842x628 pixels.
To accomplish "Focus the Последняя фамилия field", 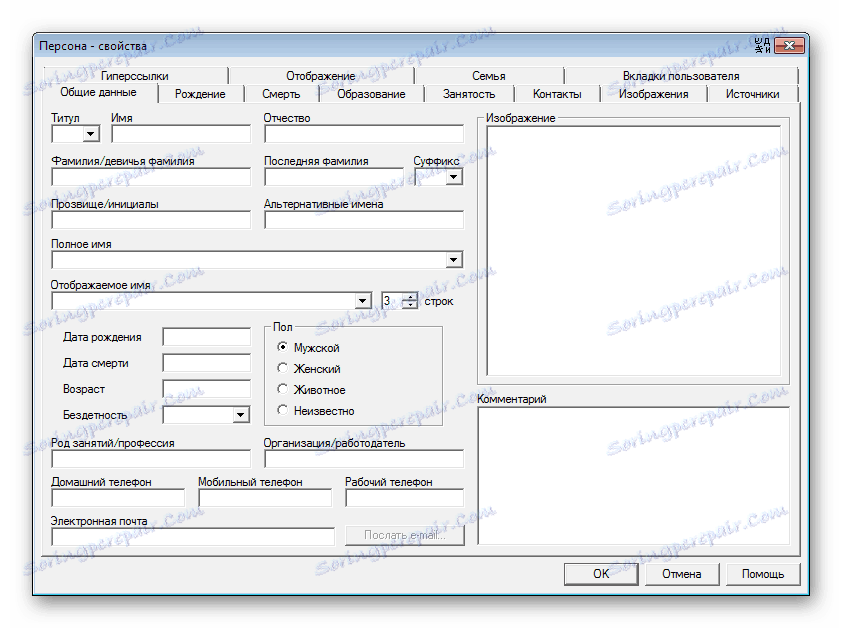I will click(333, 177).
